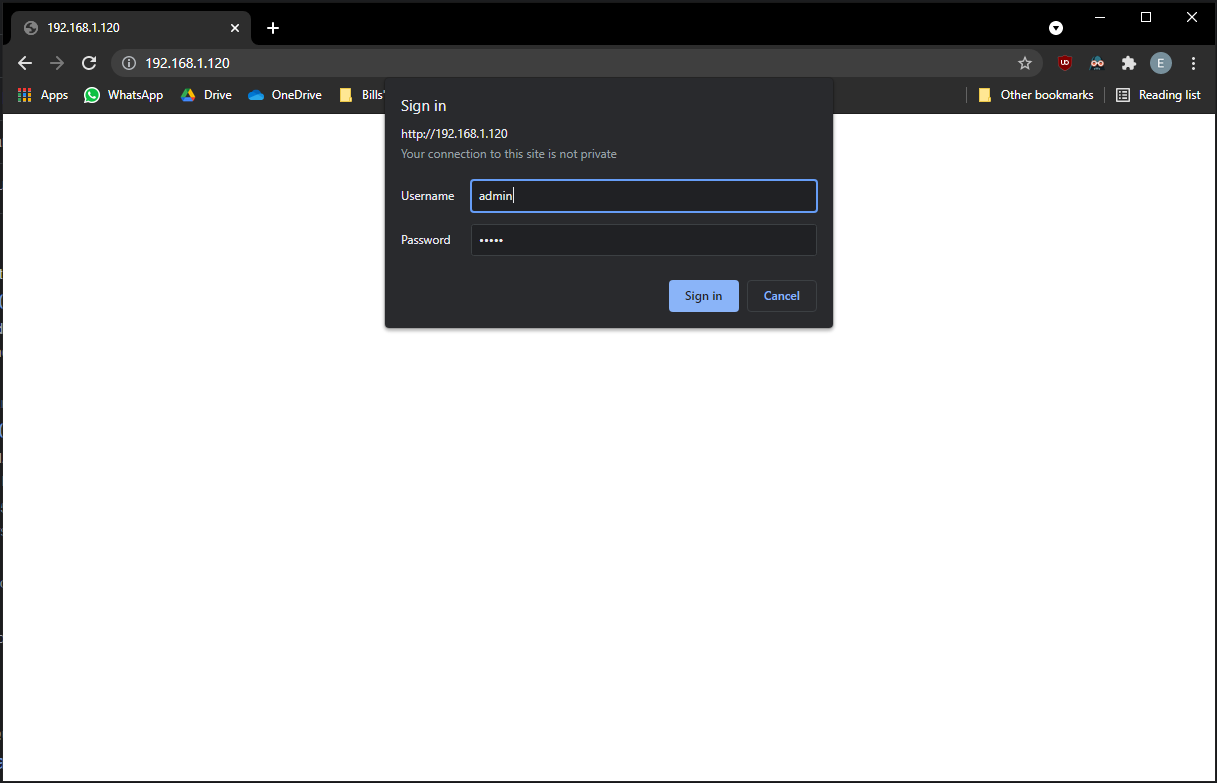The image size is (1217, 783).
Task: Open the uBlock Origin extension
Action: (x=1065, y=63)
